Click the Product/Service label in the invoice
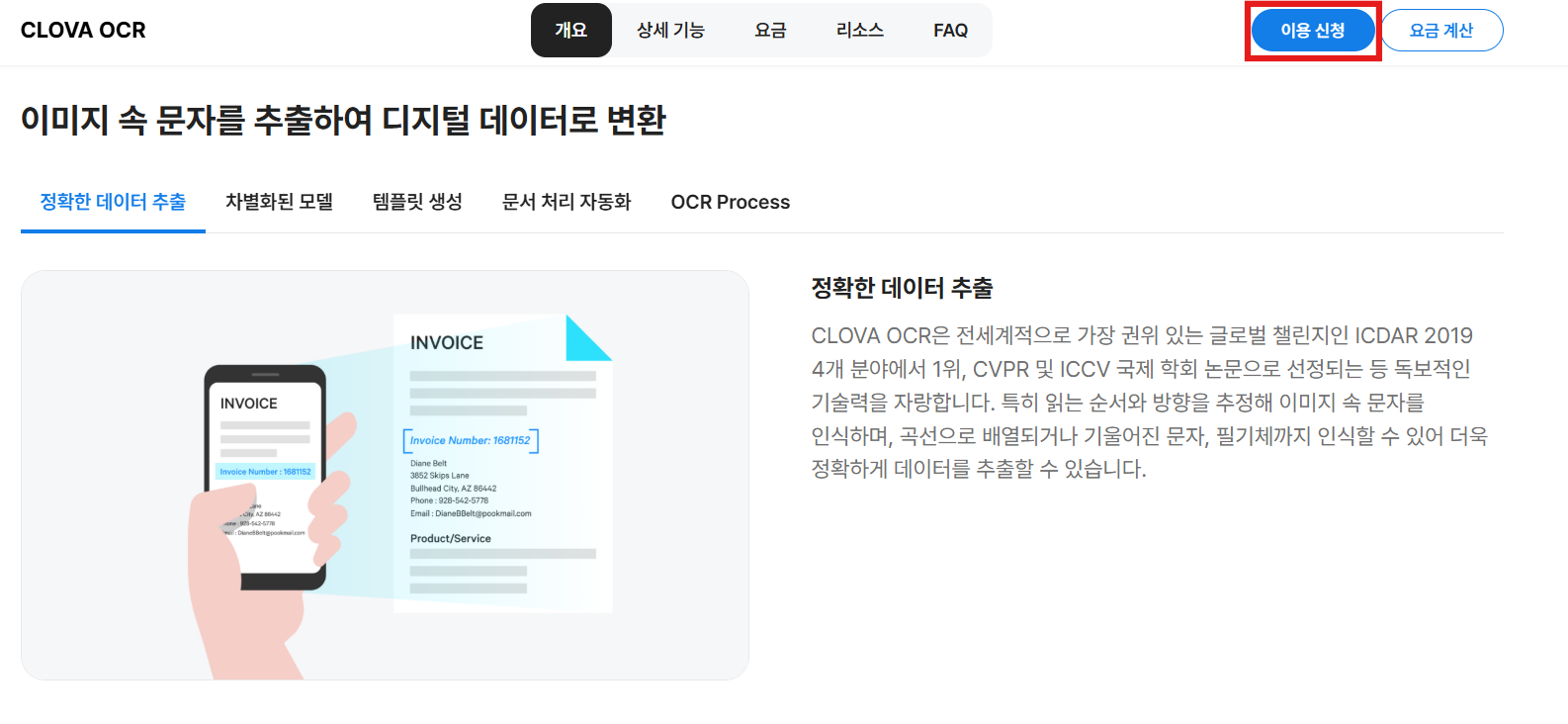The height and width of the screenshot is (724, 1568). pos(451,539)
